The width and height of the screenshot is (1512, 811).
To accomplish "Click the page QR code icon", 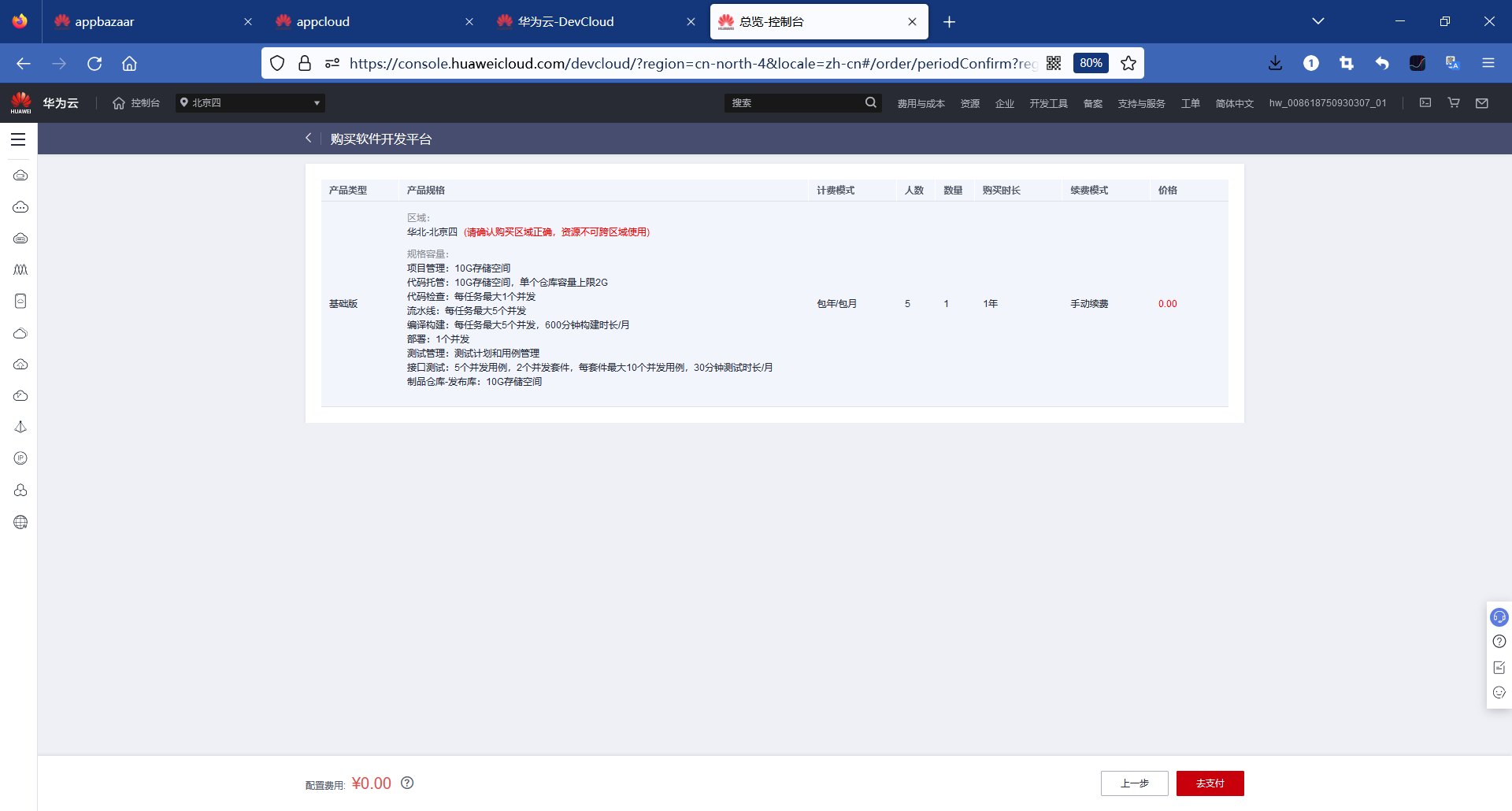I will coord(1054,63).
